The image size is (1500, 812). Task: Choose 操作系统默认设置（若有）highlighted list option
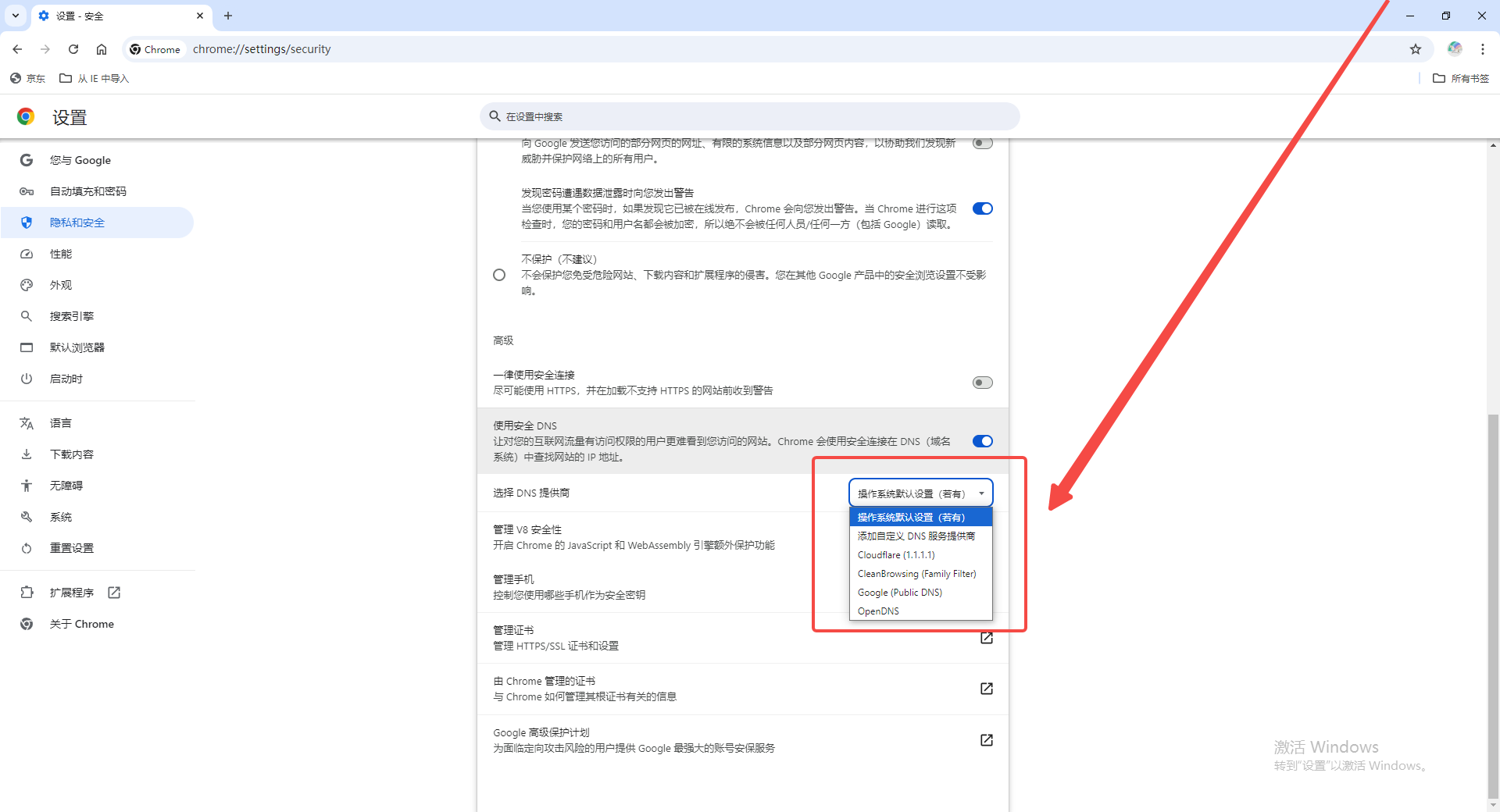921,517
